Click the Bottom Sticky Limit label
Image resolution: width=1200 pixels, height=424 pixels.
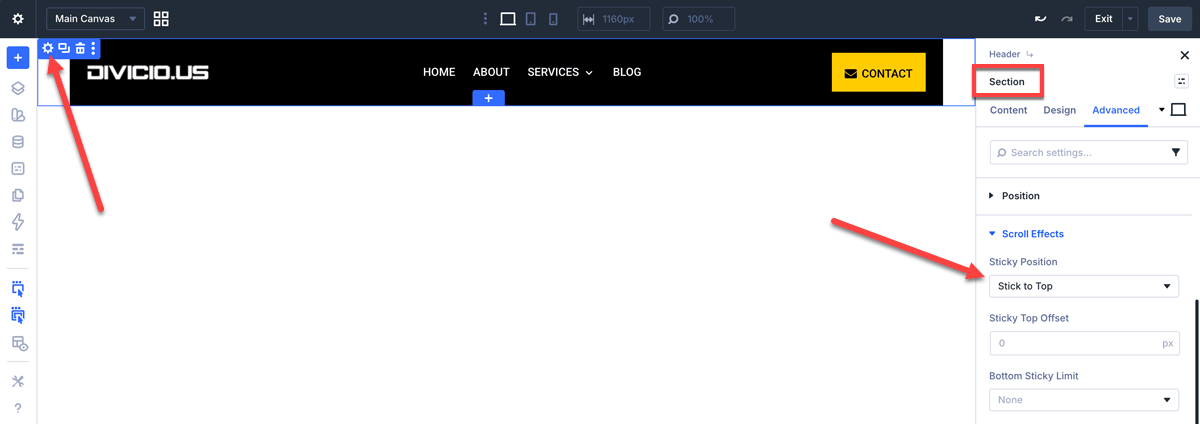coord(1034,376)
